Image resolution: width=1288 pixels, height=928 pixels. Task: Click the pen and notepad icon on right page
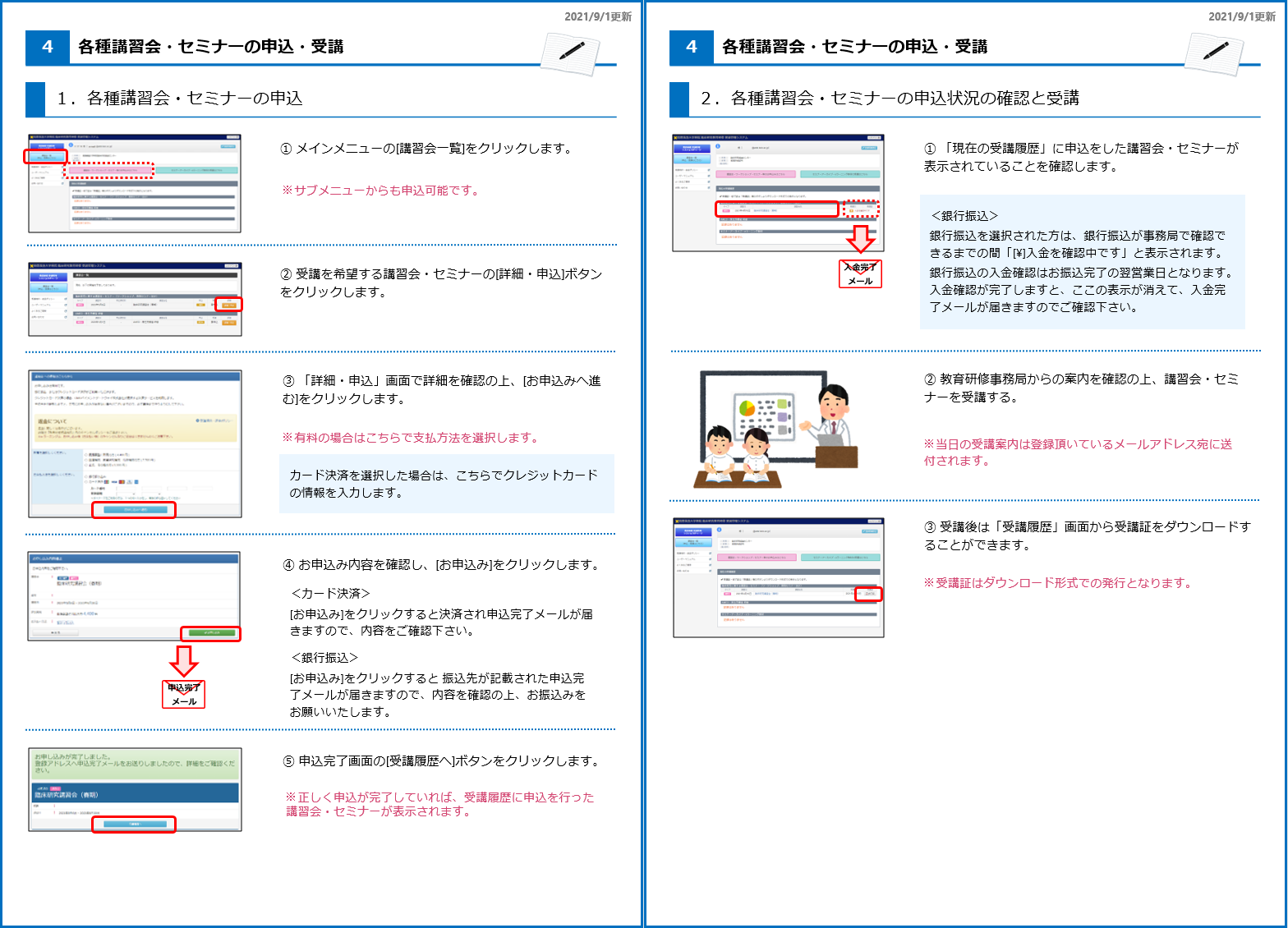pyautogui.click(x=1215, y=53)
